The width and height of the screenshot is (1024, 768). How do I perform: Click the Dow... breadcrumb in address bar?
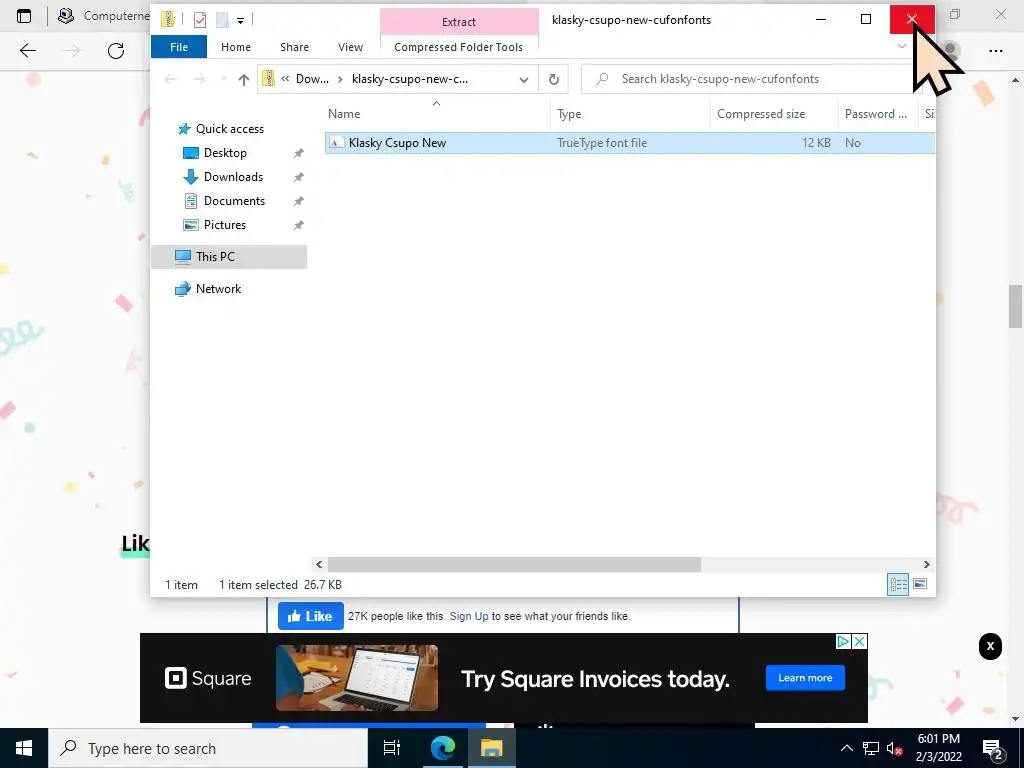click(x=312, y=79)
